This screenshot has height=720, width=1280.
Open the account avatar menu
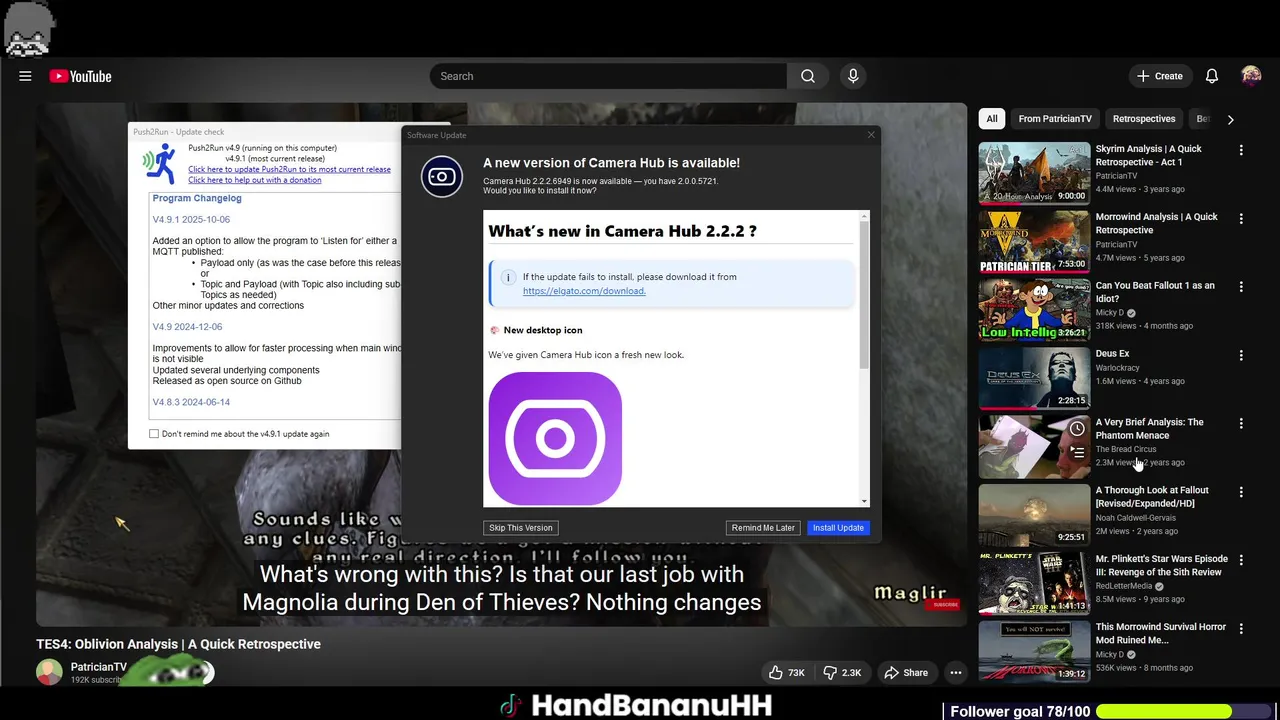pyautogui.click(x=1251, y=76)
